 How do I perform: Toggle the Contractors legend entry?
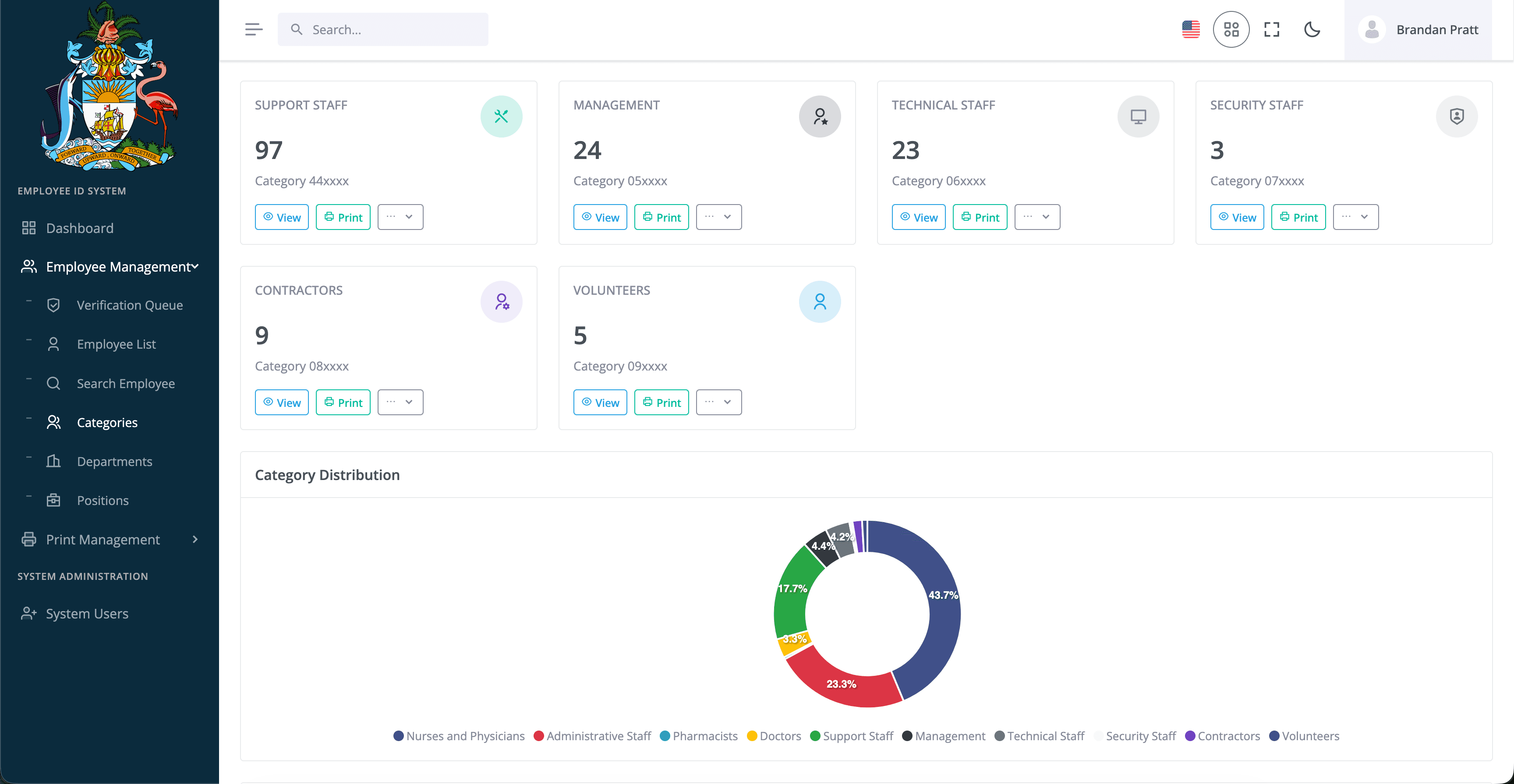1223,736
